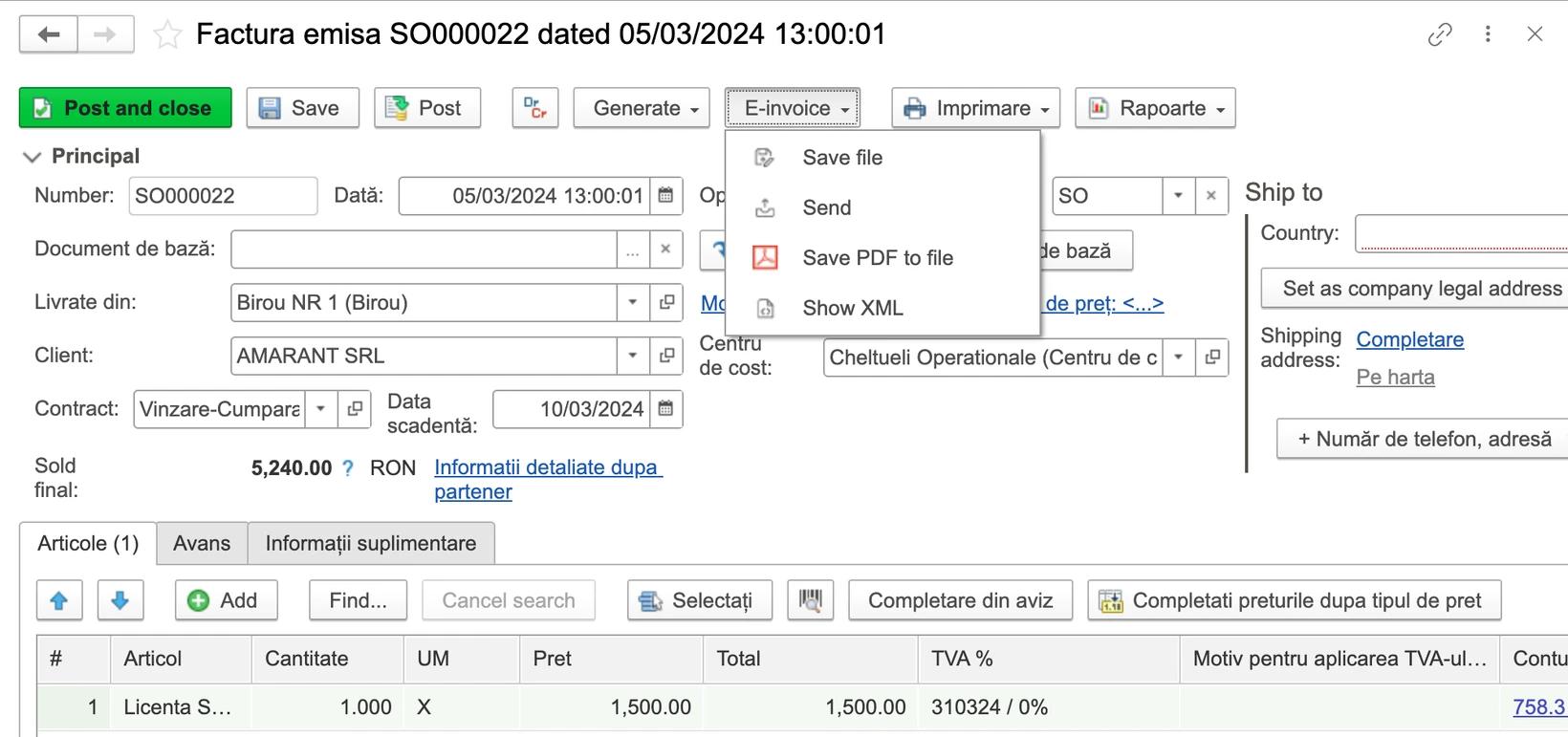Open the Generate dropdown
The image size is (1568, 737).
(x=642, y=108)
